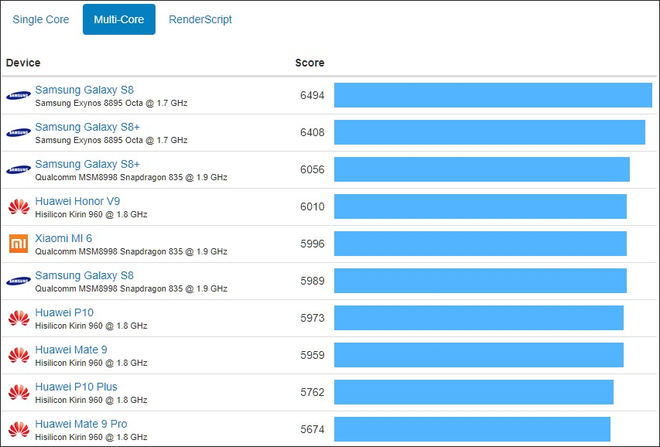Viewport: 660px width, 447px height.
Task: Open the Xiaomi MI 6 device link
Action: coord(63,238)
